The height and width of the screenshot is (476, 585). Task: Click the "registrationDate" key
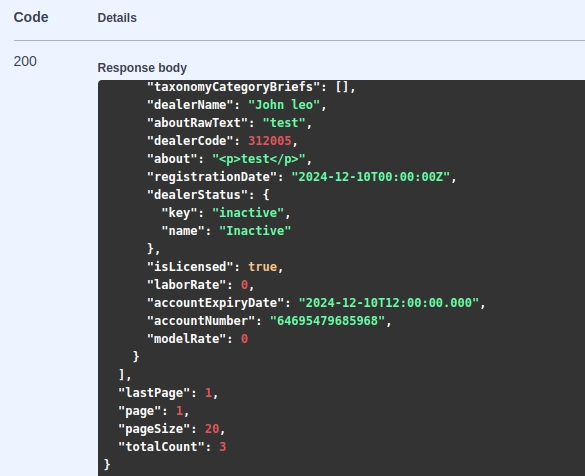tap(212, 177)
